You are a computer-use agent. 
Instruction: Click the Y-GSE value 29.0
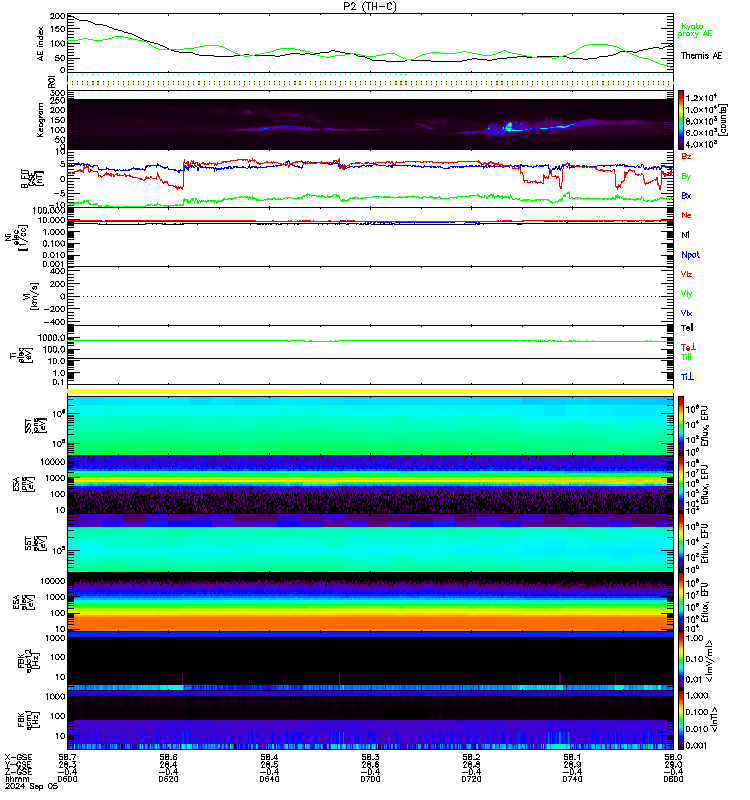(x=673, y=765)
